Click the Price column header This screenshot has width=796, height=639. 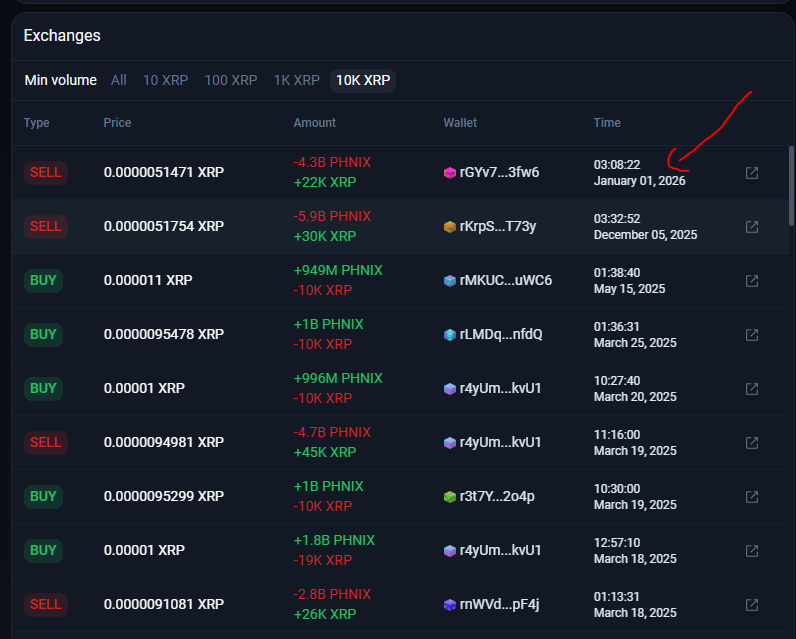[x=117, y=123]
